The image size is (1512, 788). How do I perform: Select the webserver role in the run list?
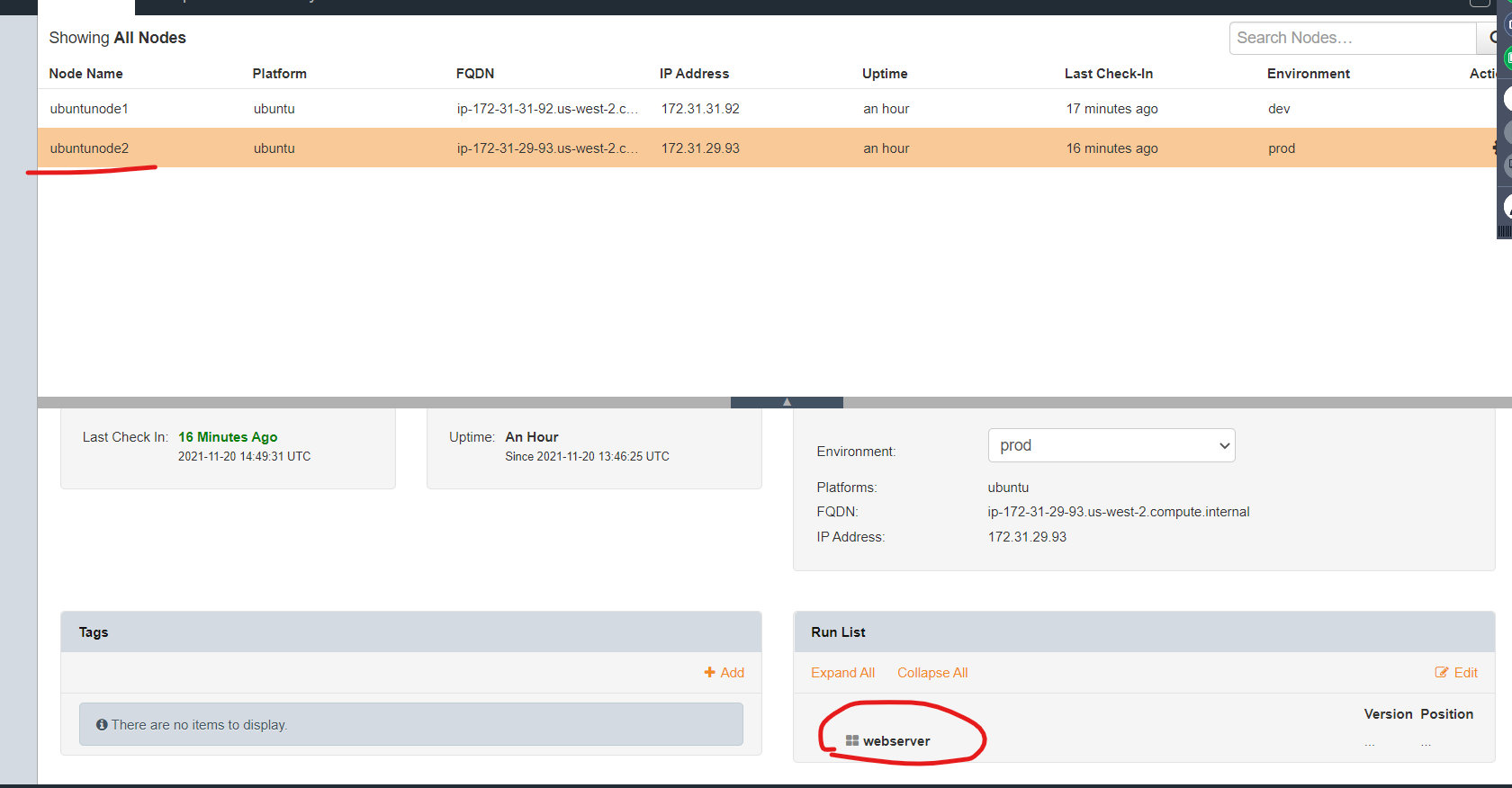(896, 741)
